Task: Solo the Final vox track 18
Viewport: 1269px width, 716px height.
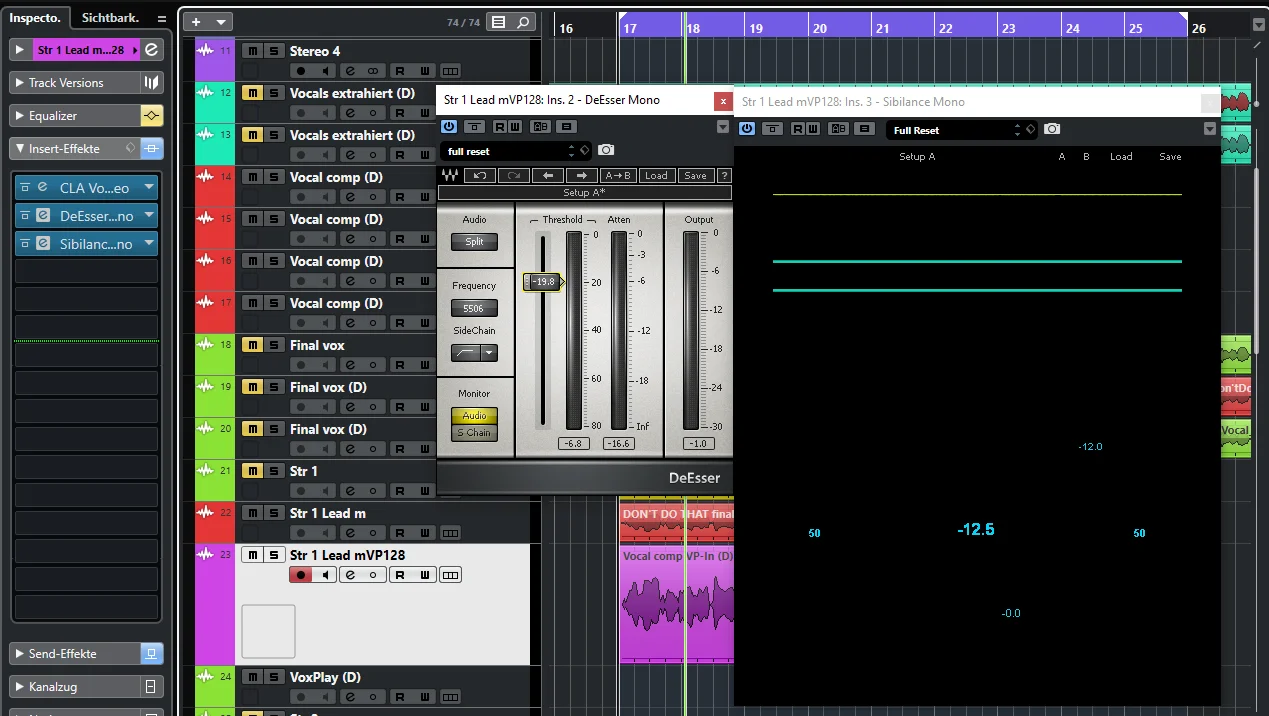Action: click(274, 345)
